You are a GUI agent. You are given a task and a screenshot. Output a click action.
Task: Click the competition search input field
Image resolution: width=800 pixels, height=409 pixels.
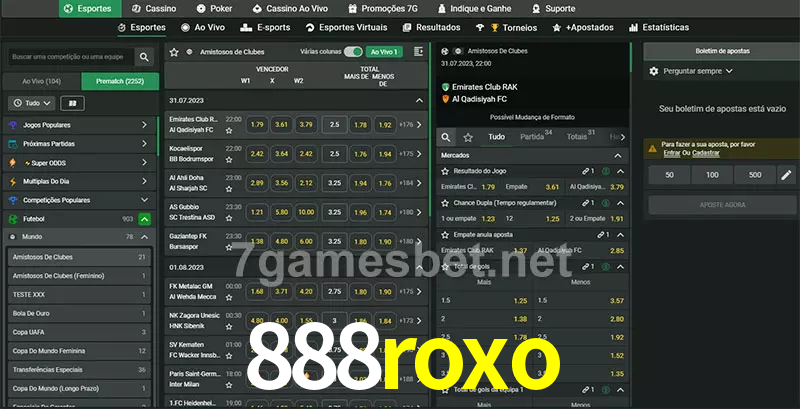[68, 58]
